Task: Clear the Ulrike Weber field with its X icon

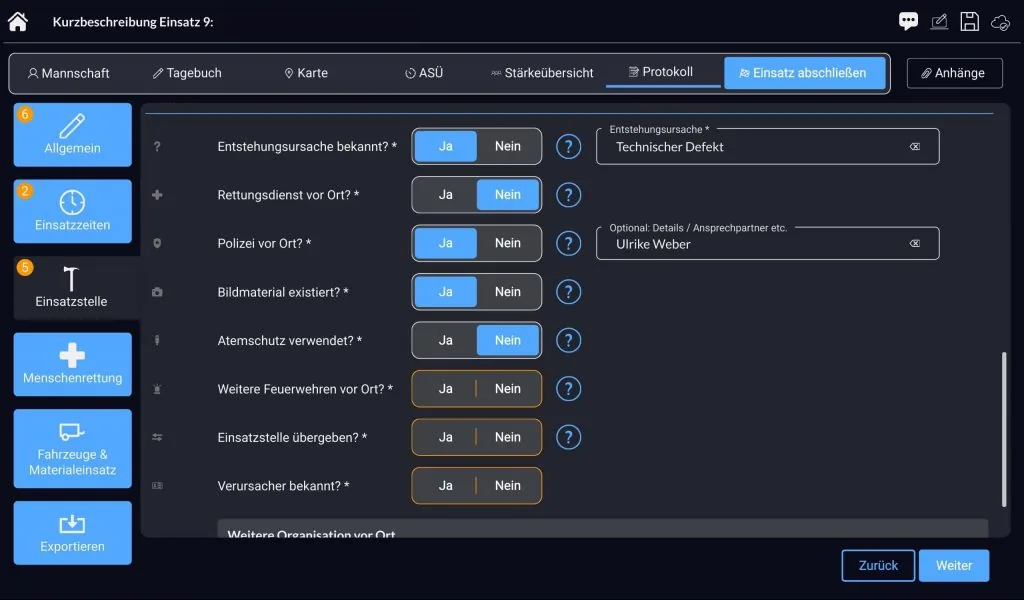Action: tap(915, 244)
